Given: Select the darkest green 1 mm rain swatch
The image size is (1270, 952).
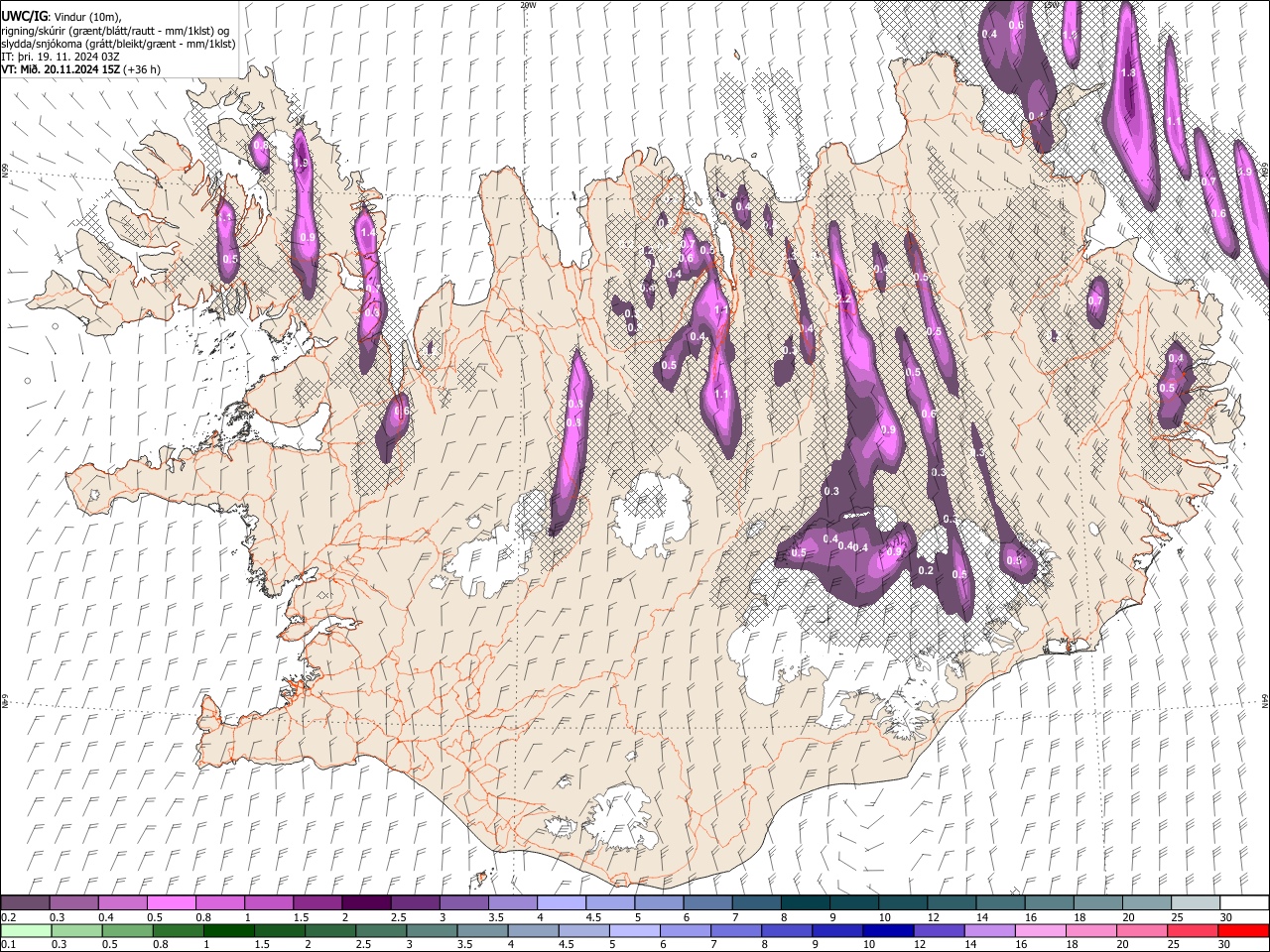Looking at the screenshot, I should (x=229, y=930).
